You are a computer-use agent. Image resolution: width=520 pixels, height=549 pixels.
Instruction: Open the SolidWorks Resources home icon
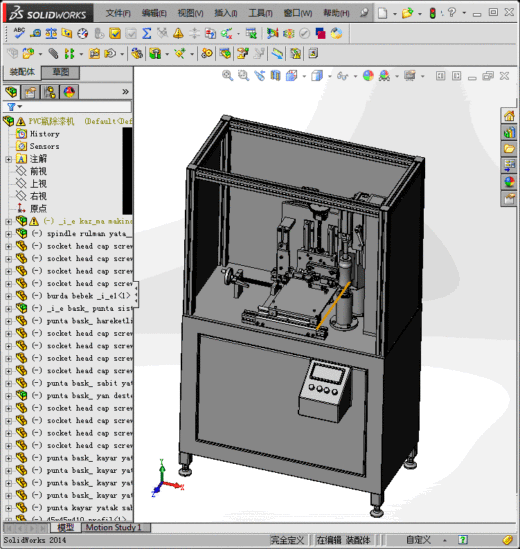coord(509,116)
